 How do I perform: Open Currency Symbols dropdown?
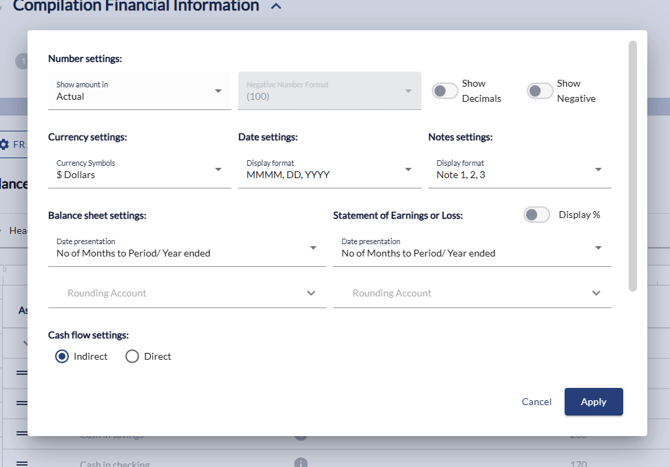tap(139, 169)
